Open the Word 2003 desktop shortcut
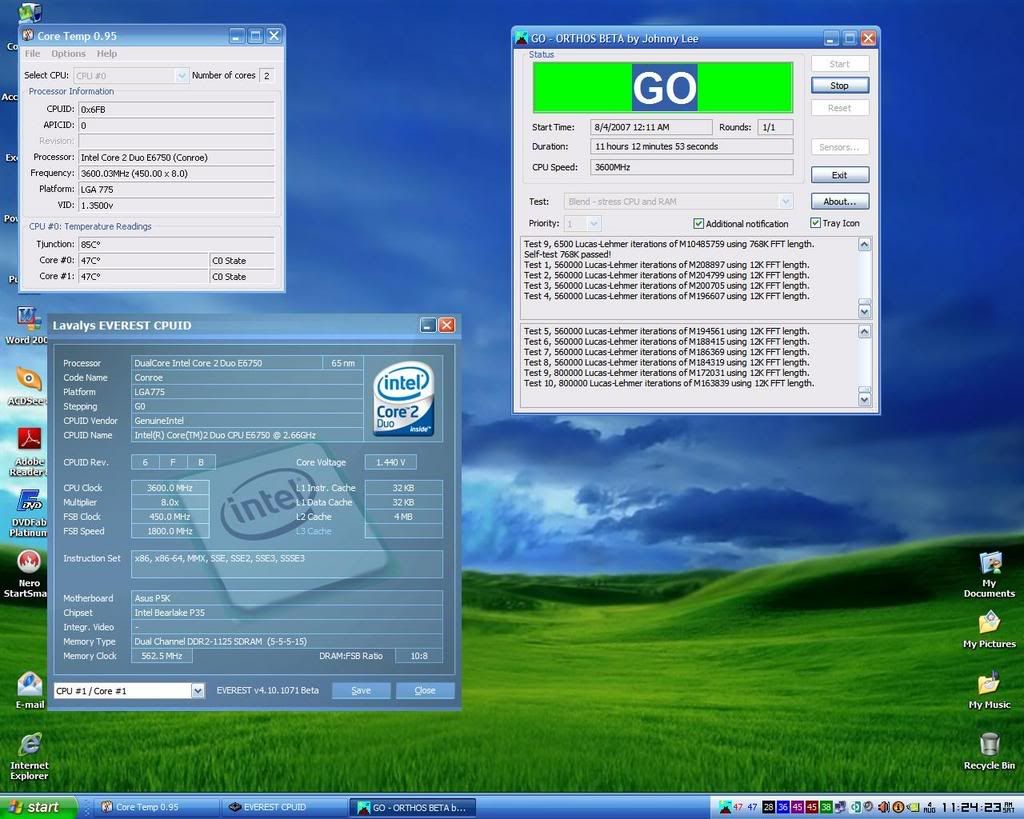The width and height of the screenshot is (1024, 819). click(27, 325)
